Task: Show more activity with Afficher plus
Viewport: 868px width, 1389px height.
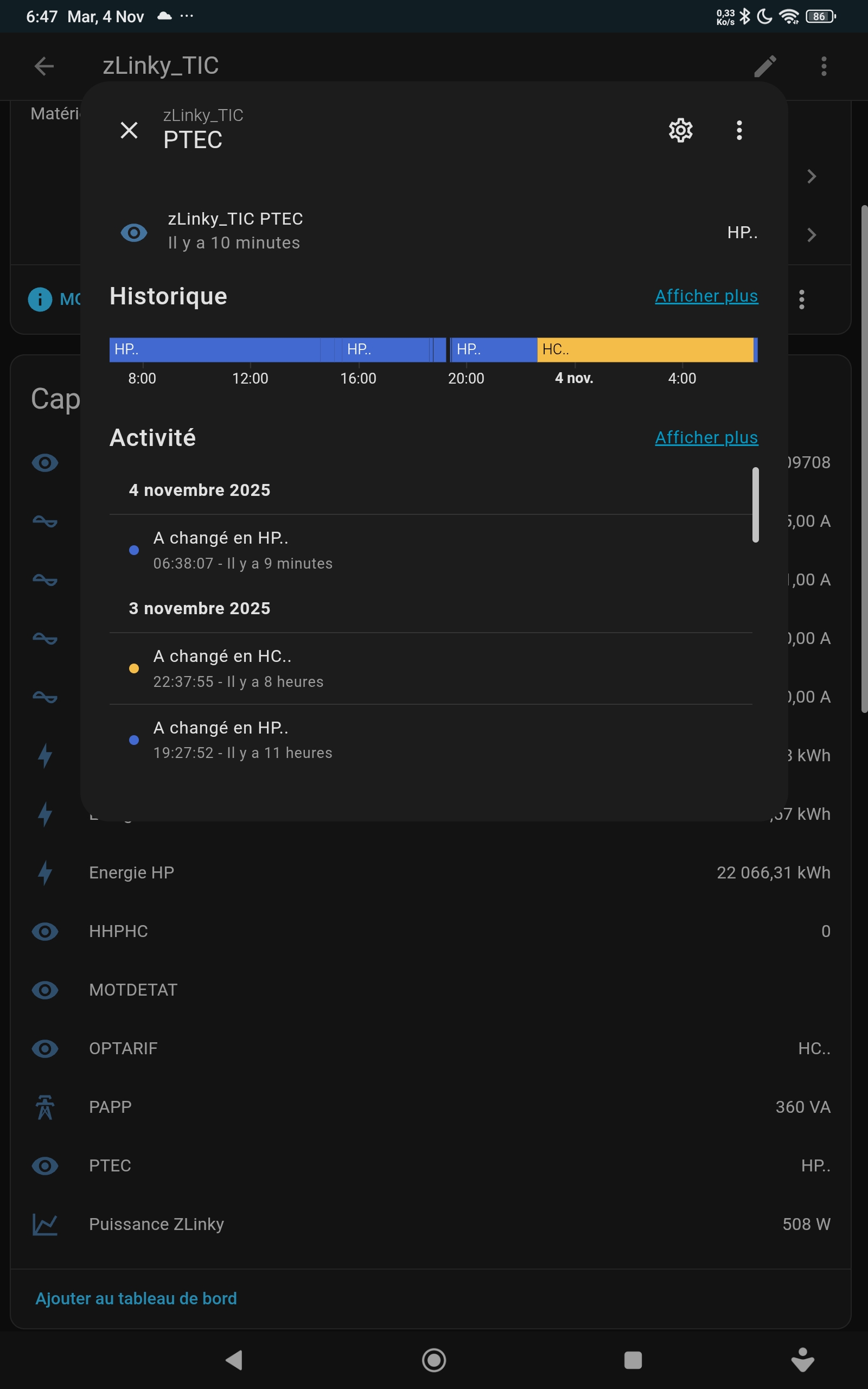Action: pyautogui.click(x=706, y=437)
